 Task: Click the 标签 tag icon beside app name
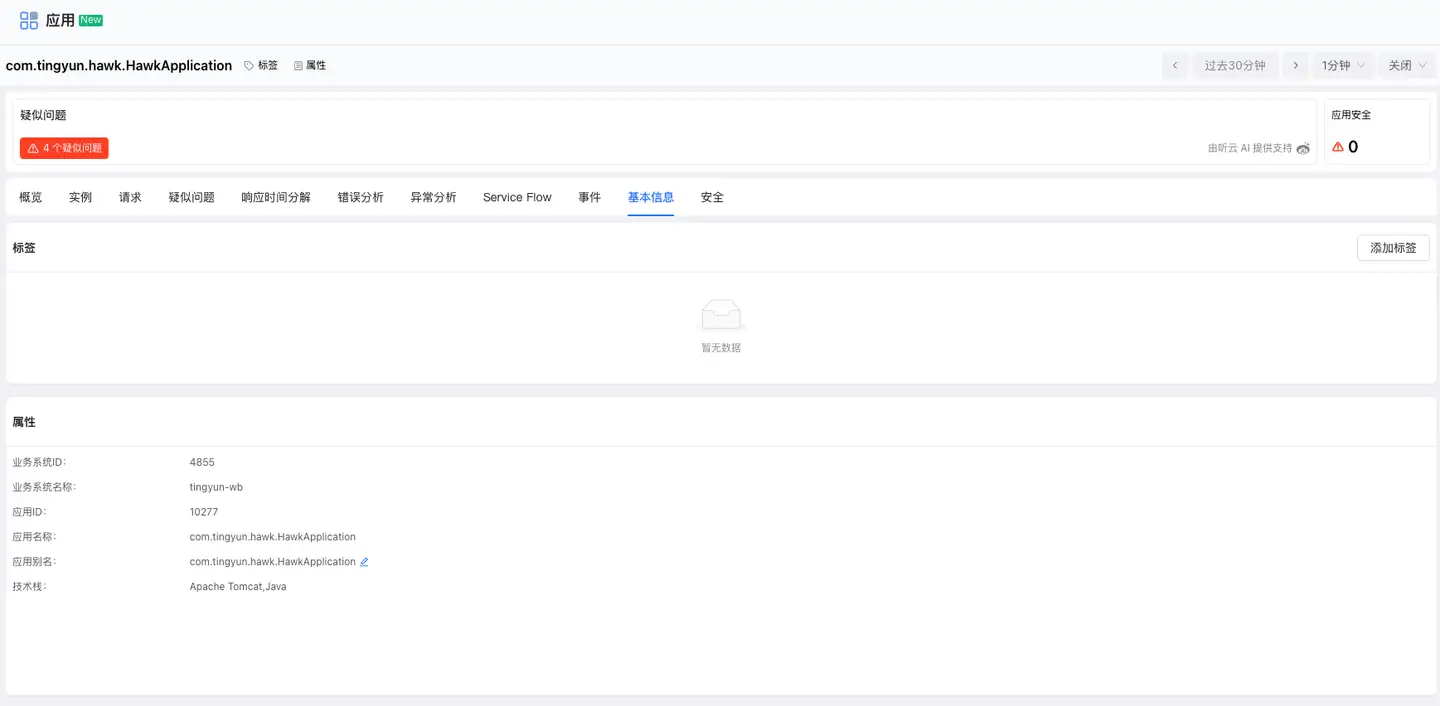point(249,66)
